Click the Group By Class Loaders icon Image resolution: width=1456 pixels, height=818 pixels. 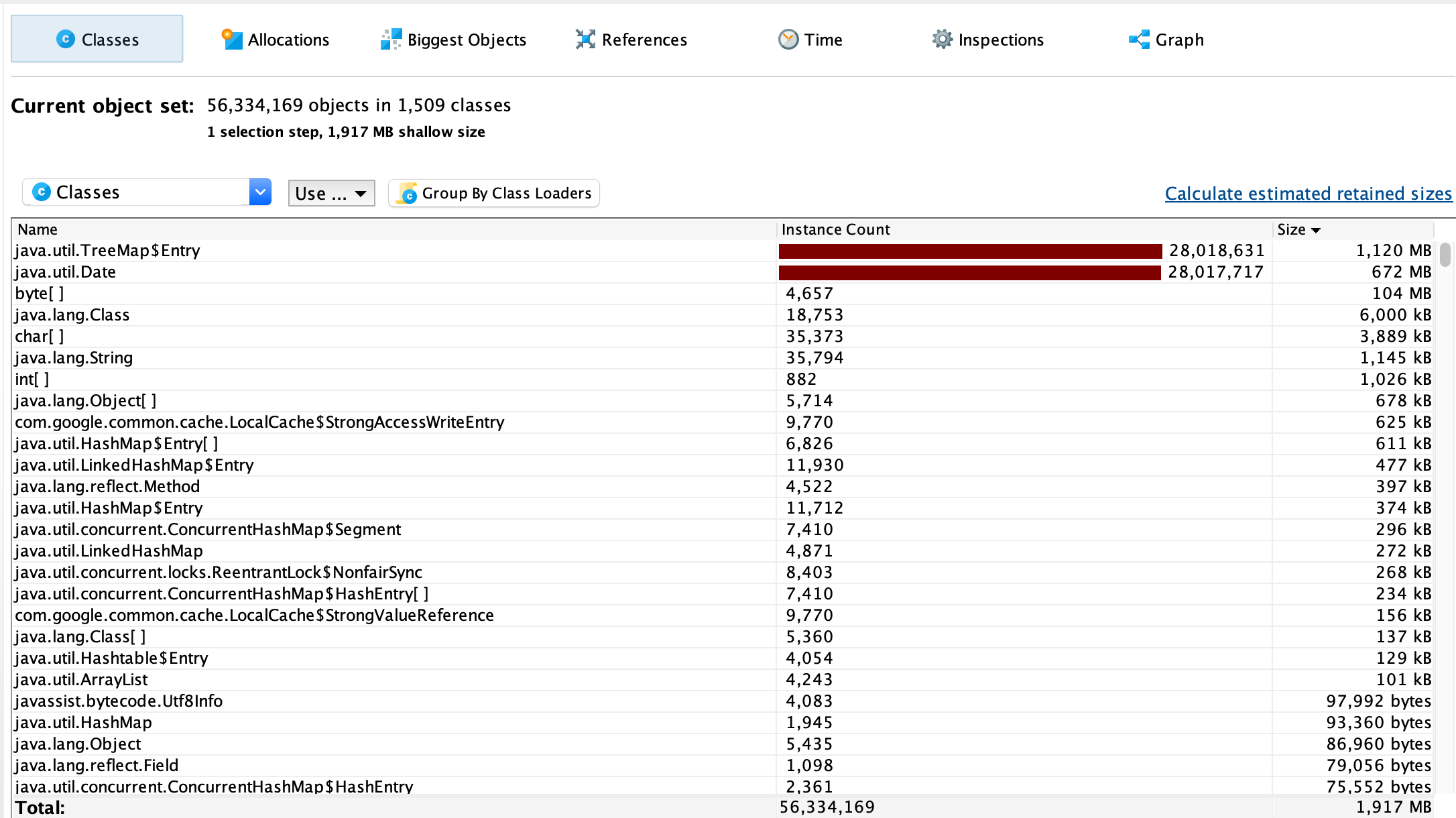point(407,194)
